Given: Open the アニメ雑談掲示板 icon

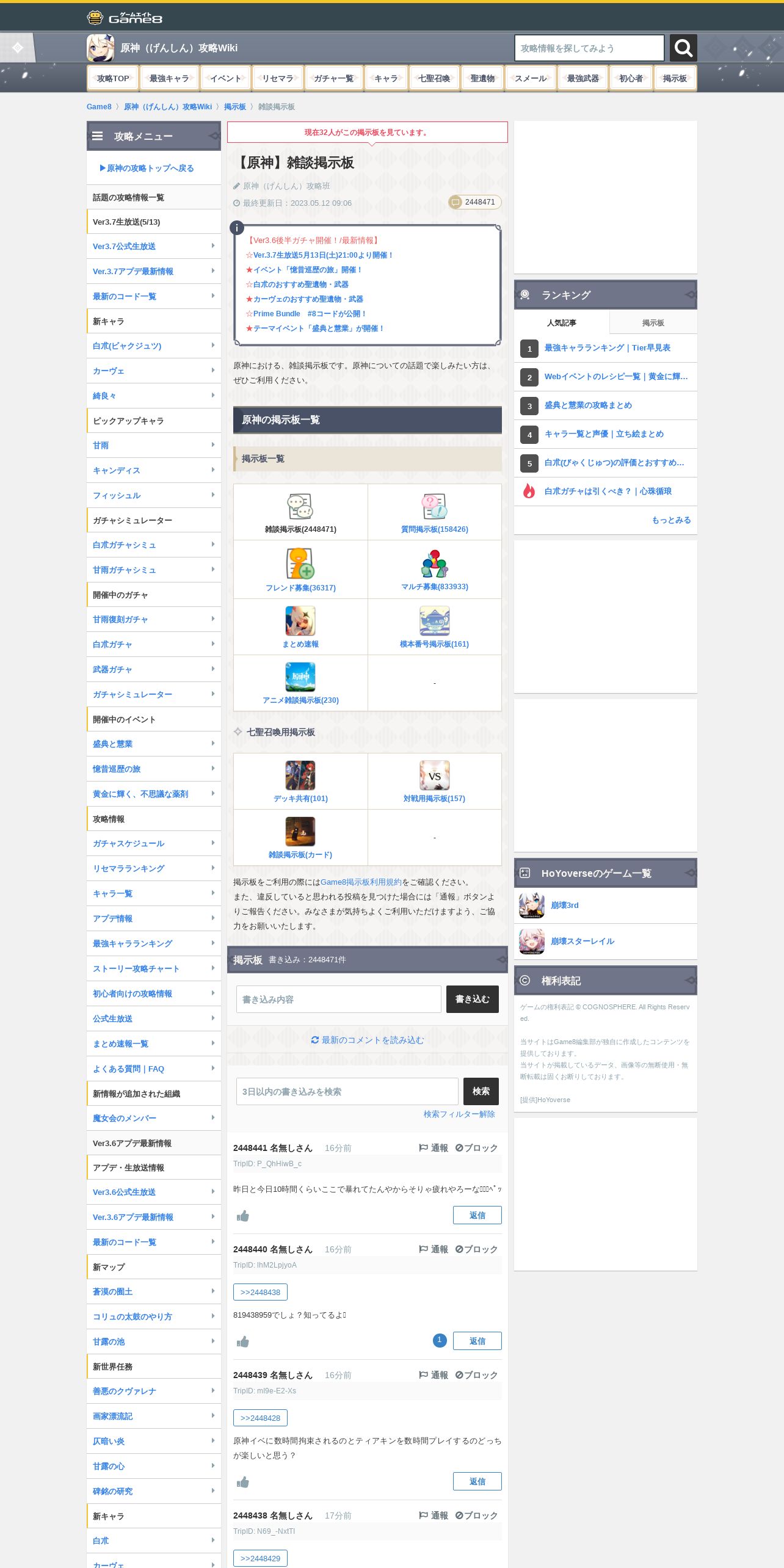Looking at the screenshot, I should coord(300,677).
